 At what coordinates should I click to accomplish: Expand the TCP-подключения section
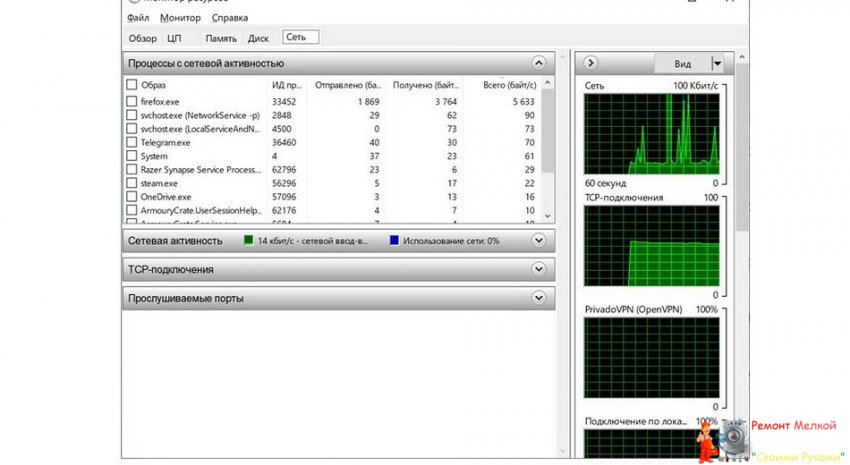pyautogui.click(x=540, y=269)
